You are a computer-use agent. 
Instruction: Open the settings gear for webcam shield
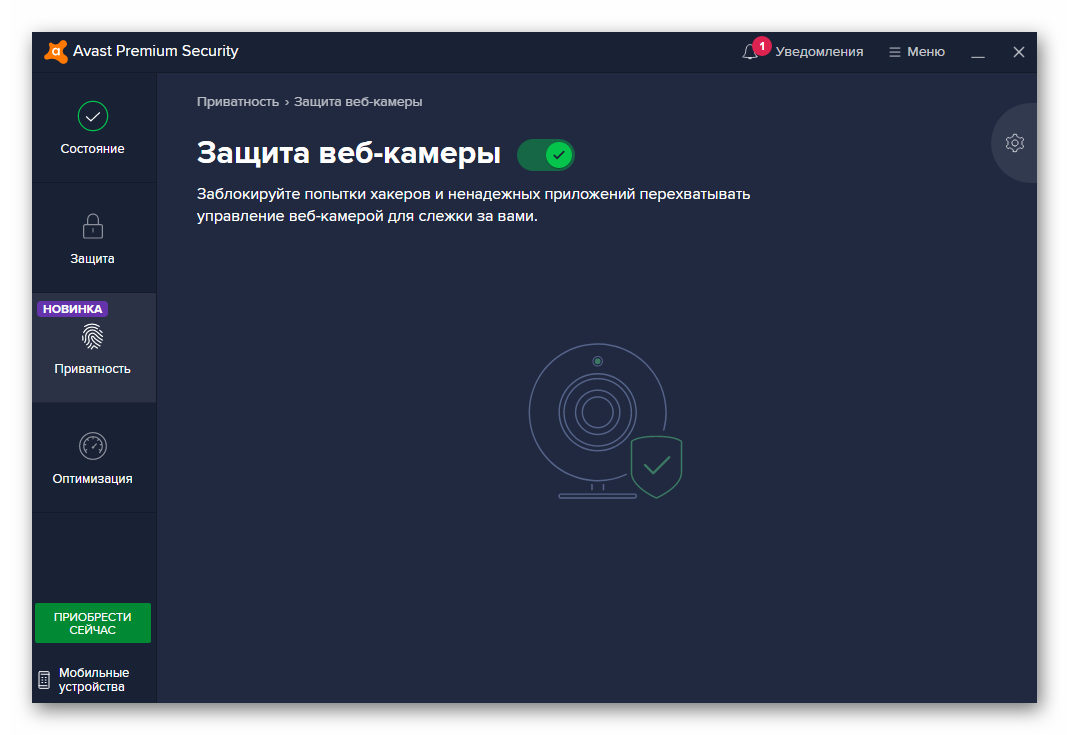[x=1014, y=142]
